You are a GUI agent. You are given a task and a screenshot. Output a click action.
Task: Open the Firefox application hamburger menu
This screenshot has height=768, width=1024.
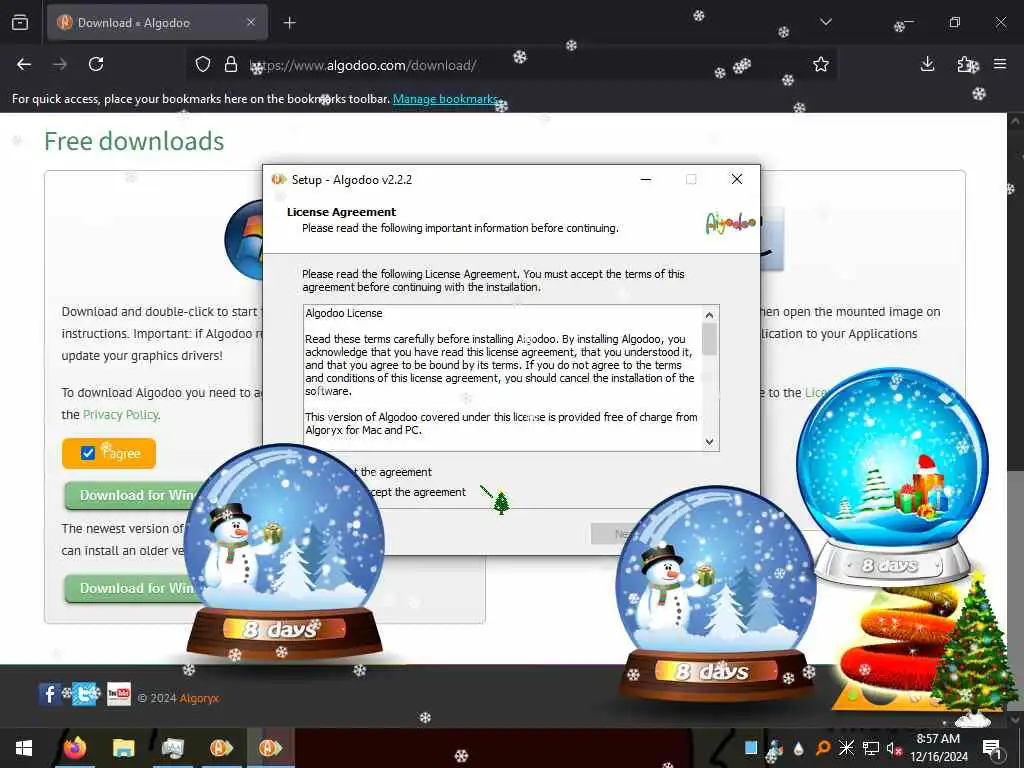tap(1000, 64)
